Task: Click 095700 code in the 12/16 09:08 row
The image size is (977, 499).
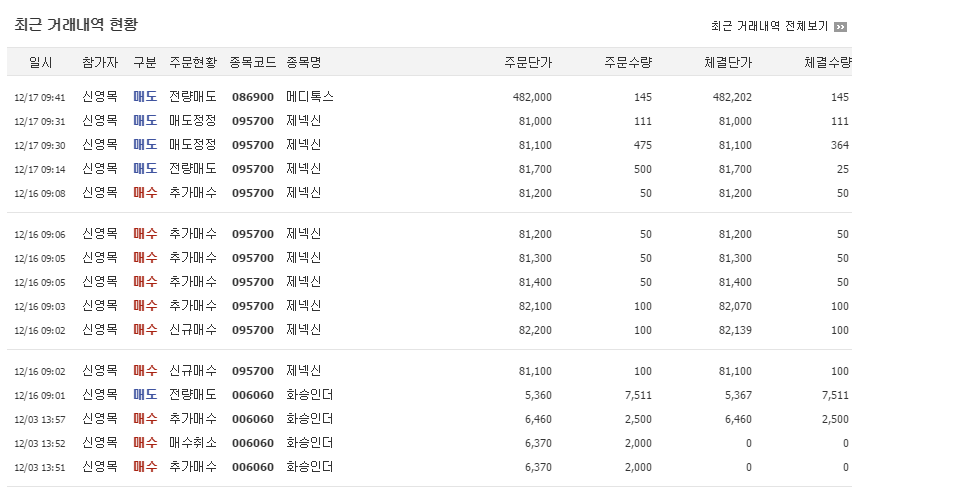Action: (x=252, y=193)
